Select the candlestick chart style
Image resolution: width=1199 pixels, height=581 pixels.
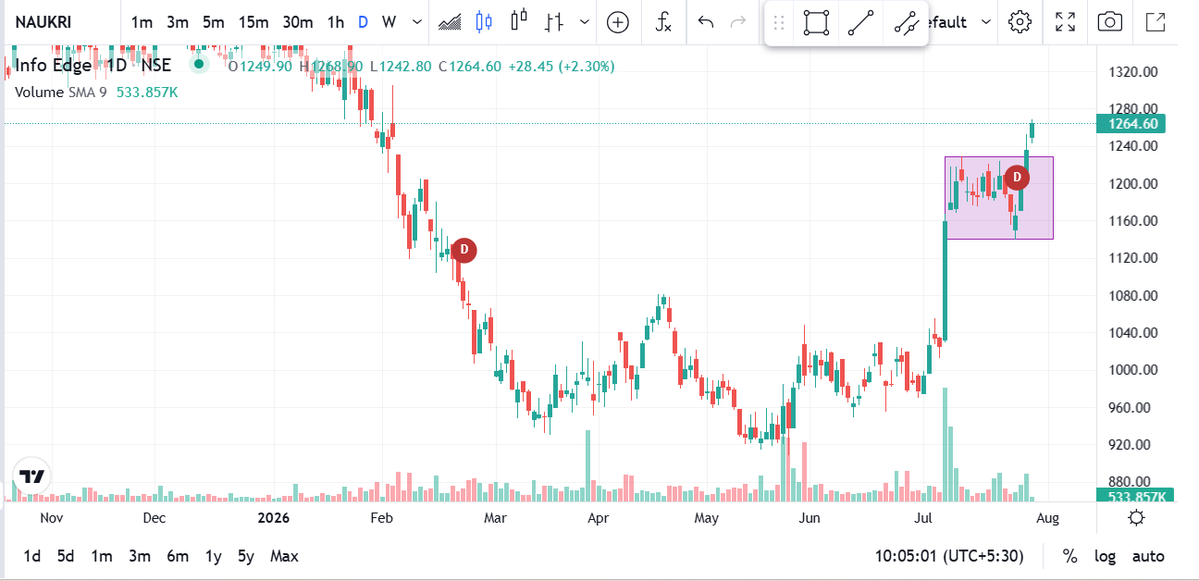483,22
